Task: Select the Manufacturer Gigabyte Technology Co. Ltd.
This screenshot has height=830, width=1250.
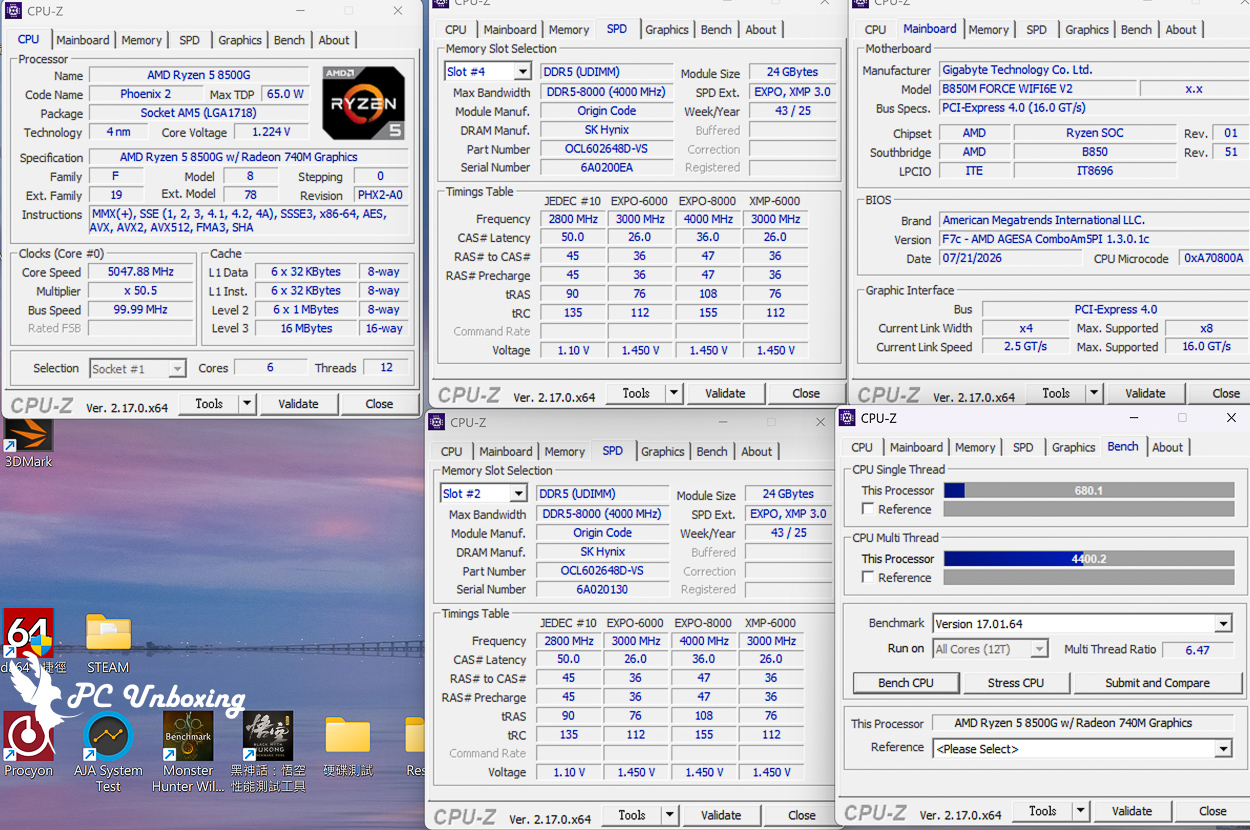Action: [1093, 70]
